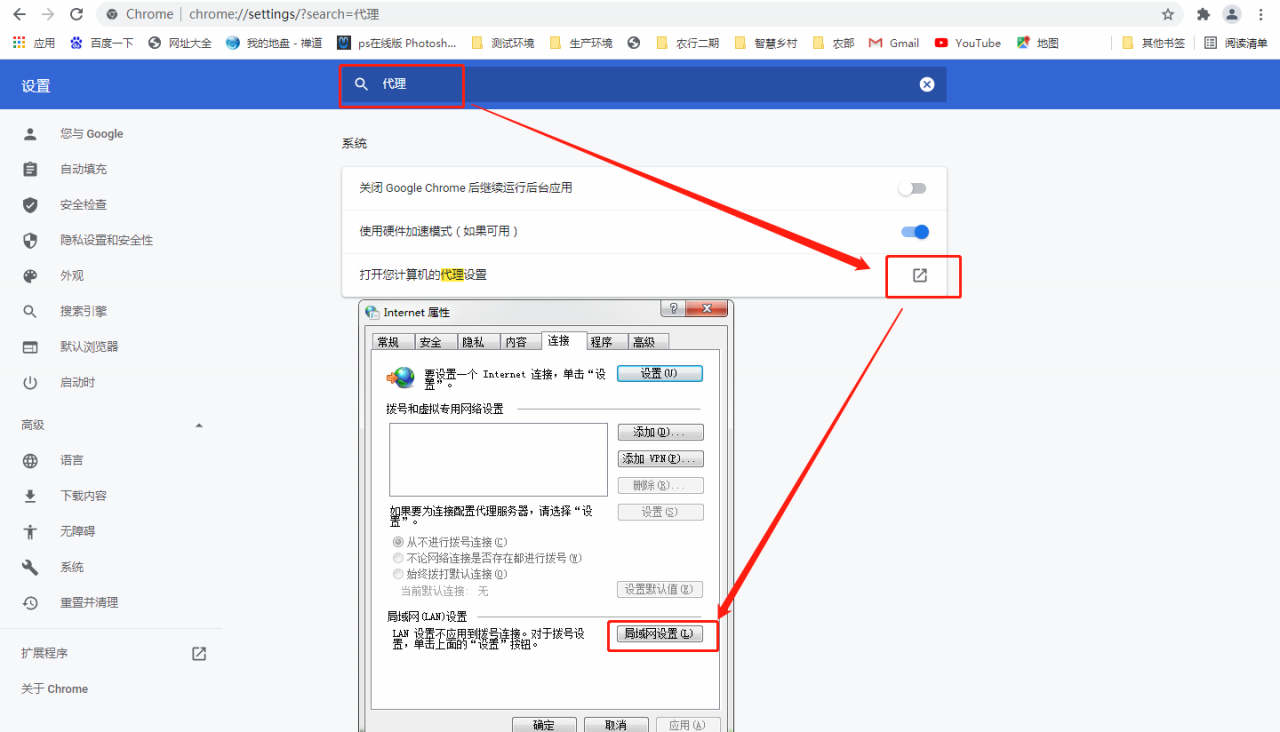The width and height of the screenshot is (1280, 732).
Task: Click the 设置(U) button
Action: coord(660,373)
